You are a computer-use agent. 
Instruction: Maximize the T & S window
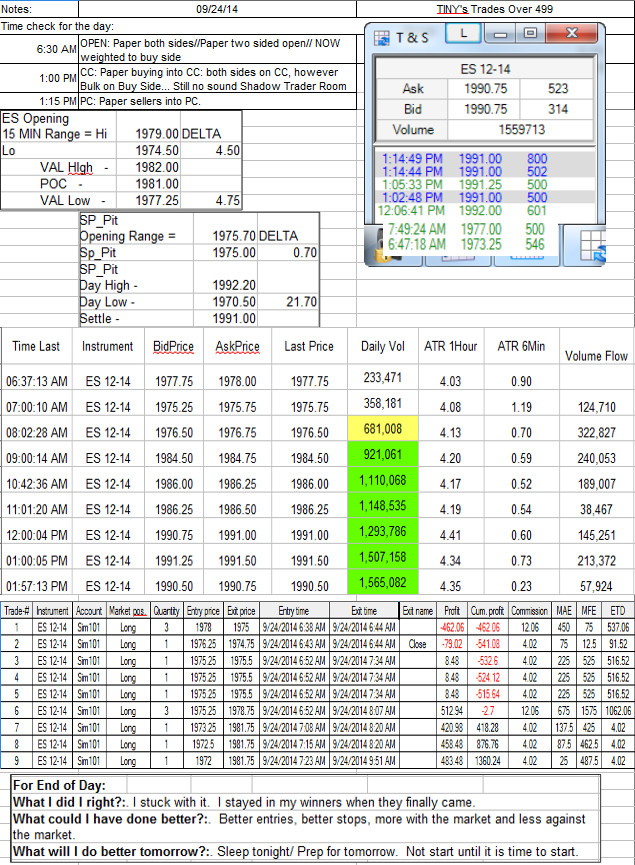(530, 34)
